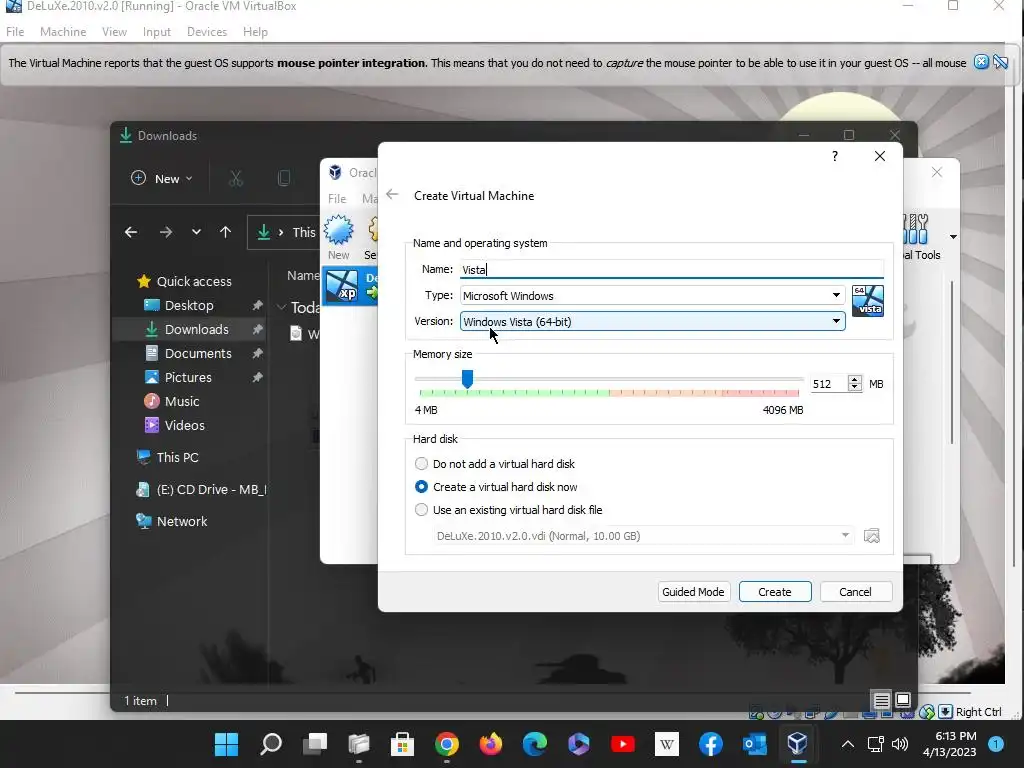Open the Input menu
Screen dimensions: 1024x768
(157, 31)
